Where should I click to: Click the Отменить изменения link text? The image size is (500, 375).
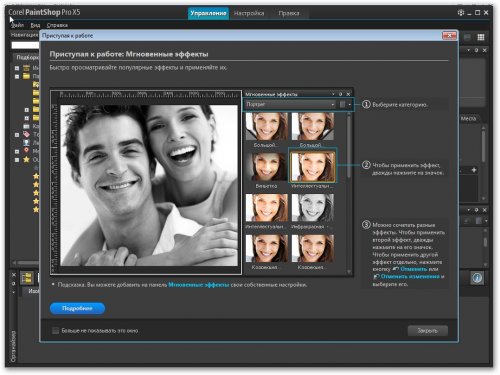click(410, 276)
